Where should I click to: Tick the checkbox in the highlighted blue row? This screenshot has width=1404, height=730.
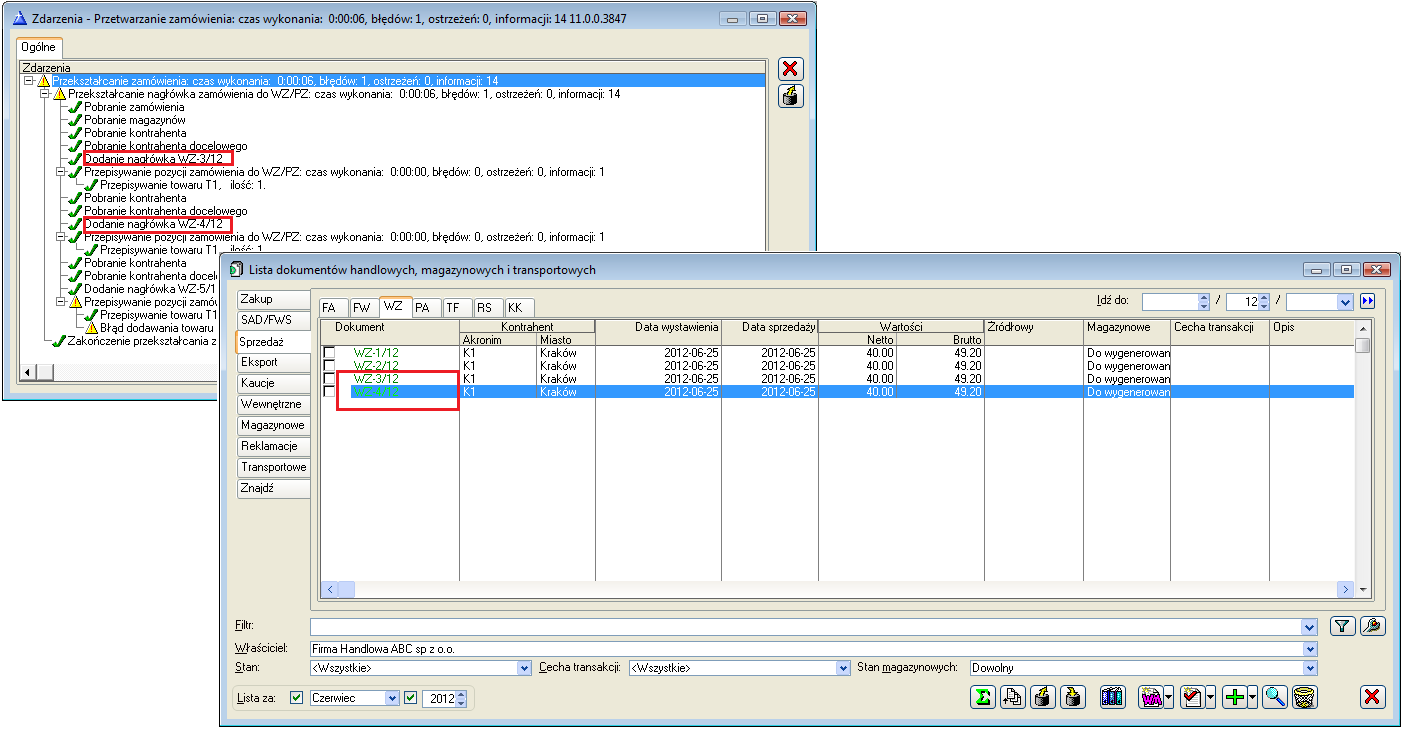tap(329, 392)
